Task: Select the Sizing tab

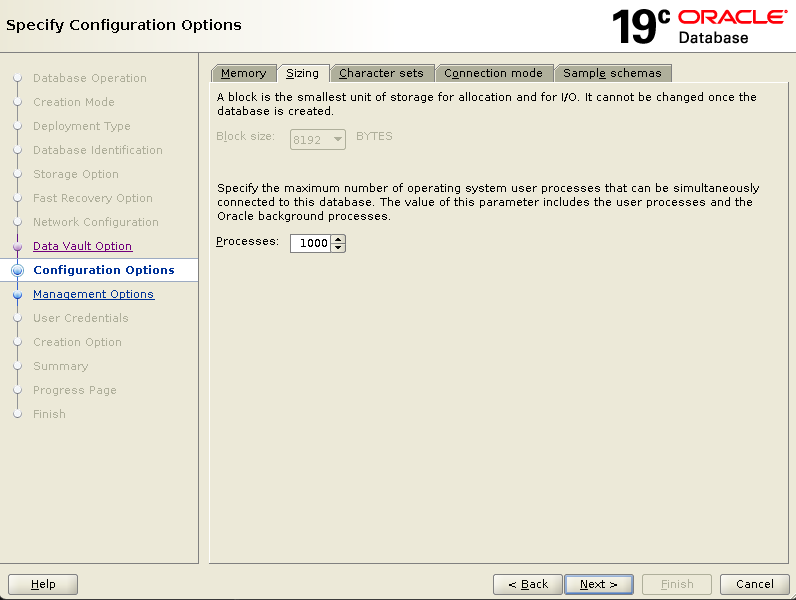Action: [x=303, y=73]
